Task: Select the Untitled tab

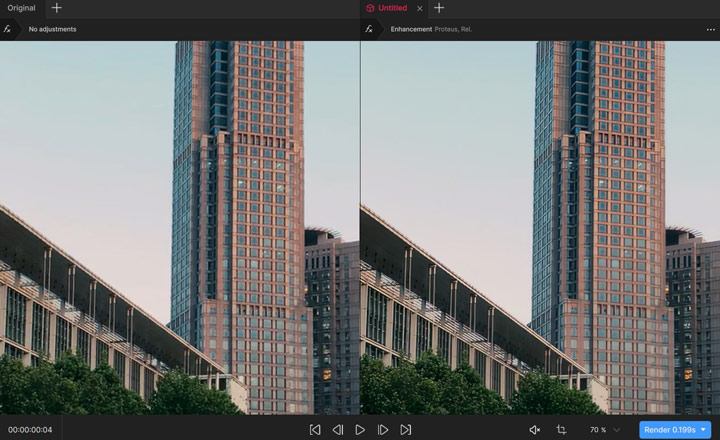Action: (387, 8)
